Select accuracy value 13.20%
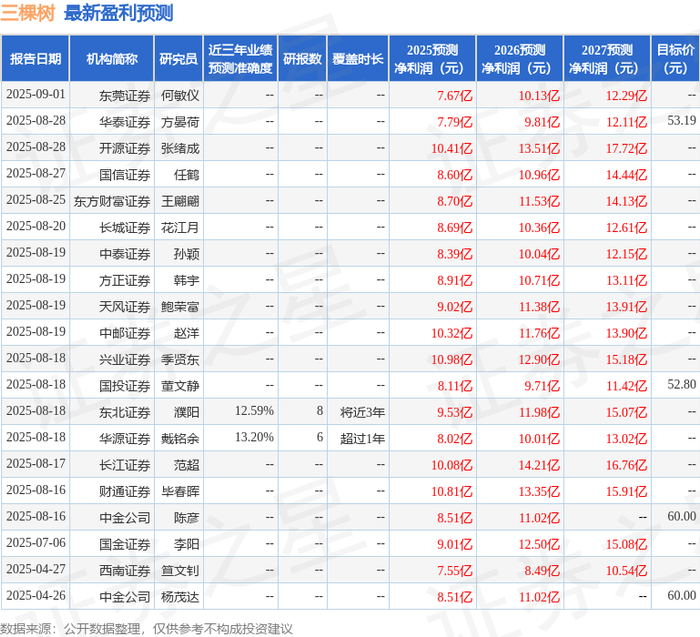This screenshot has width=700, height=637. 254,437
